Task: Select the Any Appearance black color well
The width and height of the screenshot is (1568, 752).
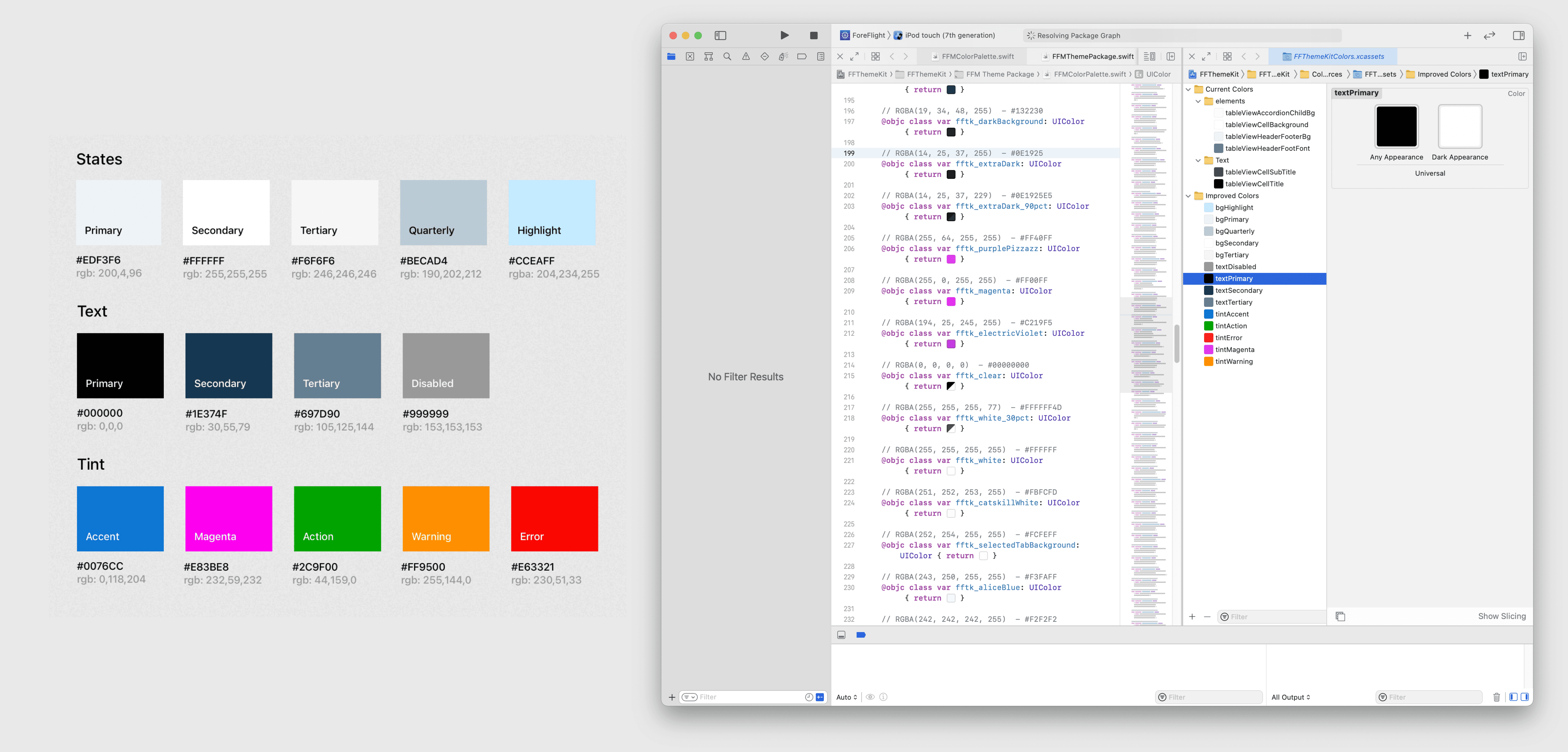Action: (x=1396, y=127)
